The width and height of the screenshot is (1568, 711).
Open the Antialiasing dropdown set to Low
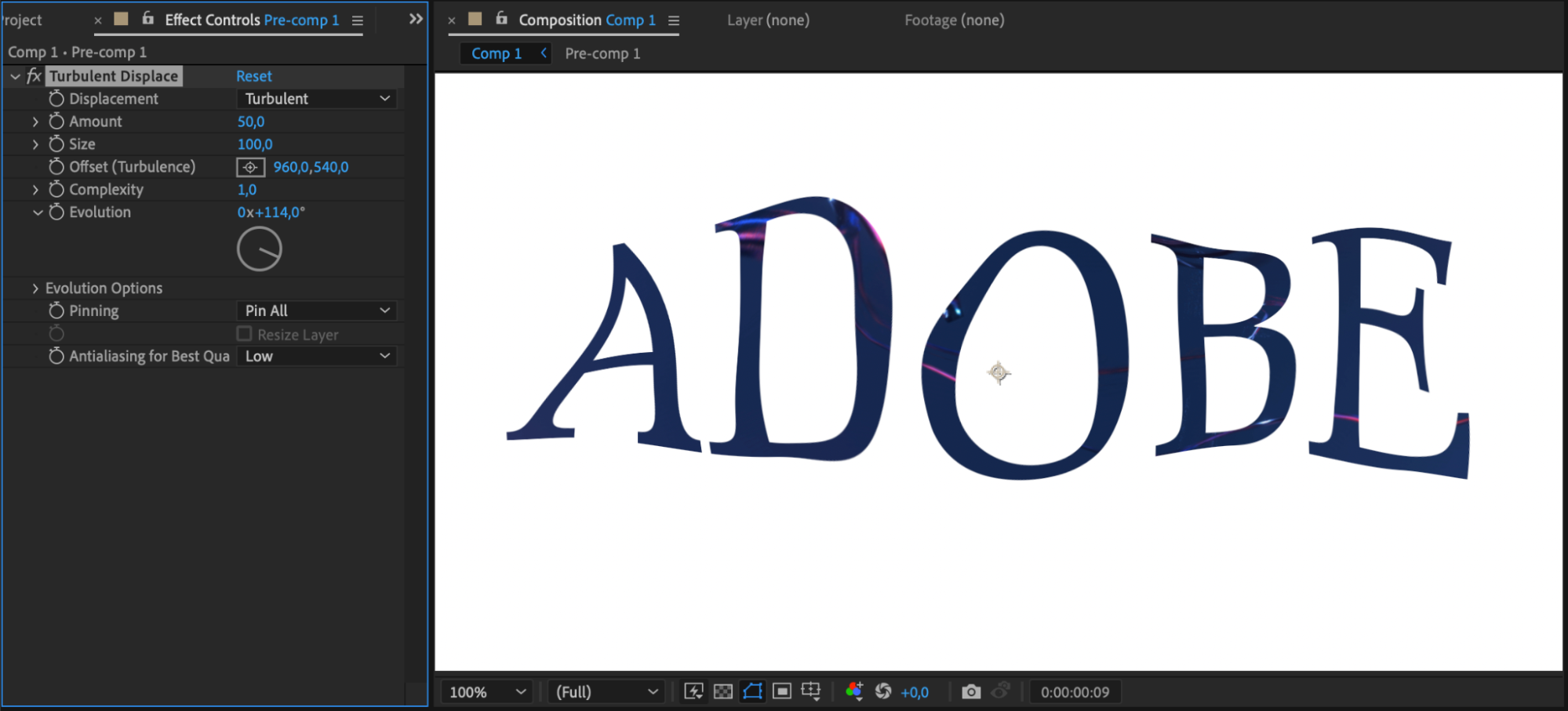(316, 357)
